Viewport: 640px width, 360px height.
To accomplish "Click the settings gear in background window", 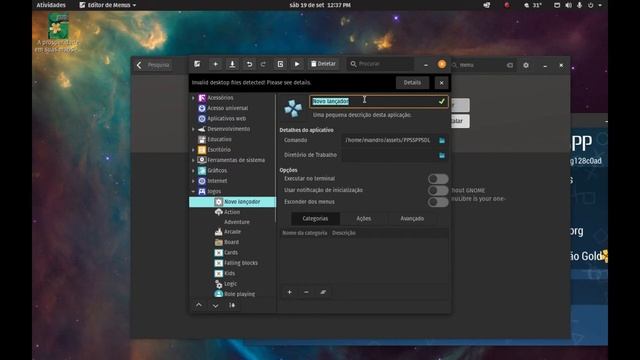I will 526,65.
